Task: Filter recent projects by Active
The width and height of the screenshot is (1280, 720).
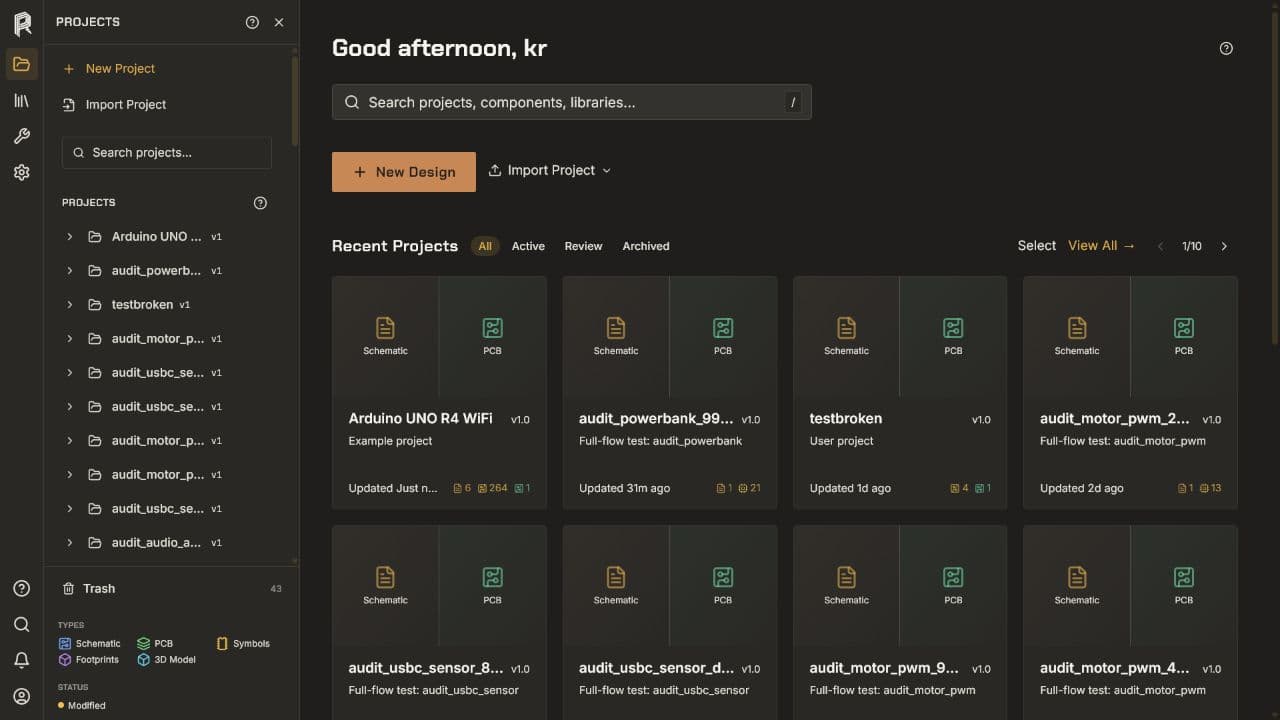Action: click(528, 246)
